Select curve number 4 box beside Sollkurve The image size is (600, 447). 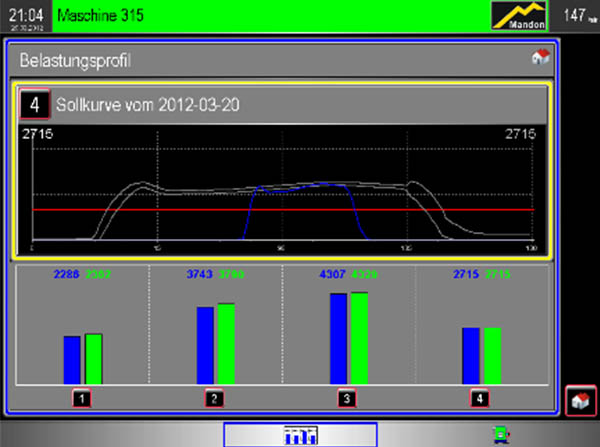click(32, 105)
